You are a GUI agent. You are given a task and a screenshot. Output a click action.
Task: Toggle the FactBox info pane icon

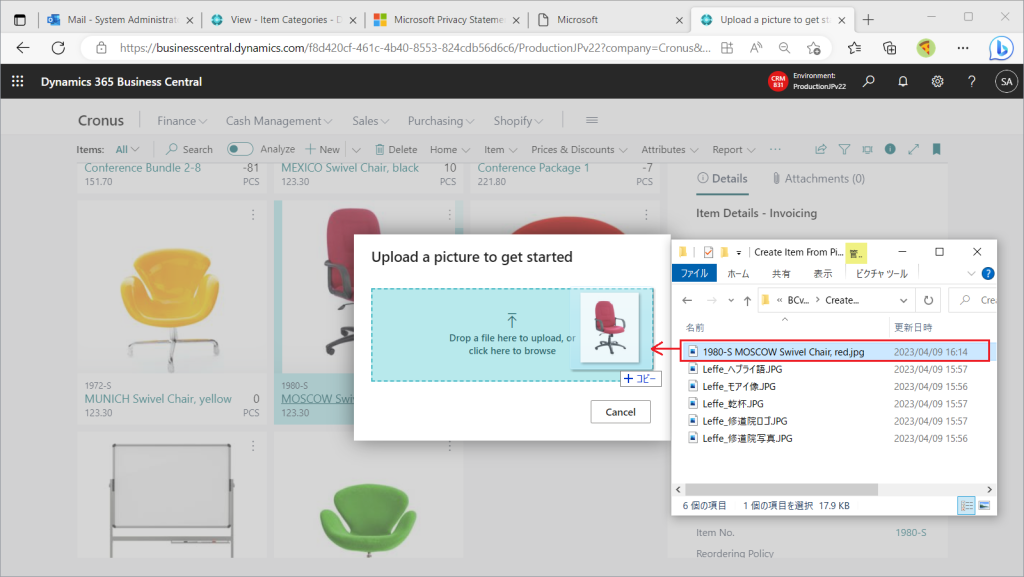(x=890, y=149)
